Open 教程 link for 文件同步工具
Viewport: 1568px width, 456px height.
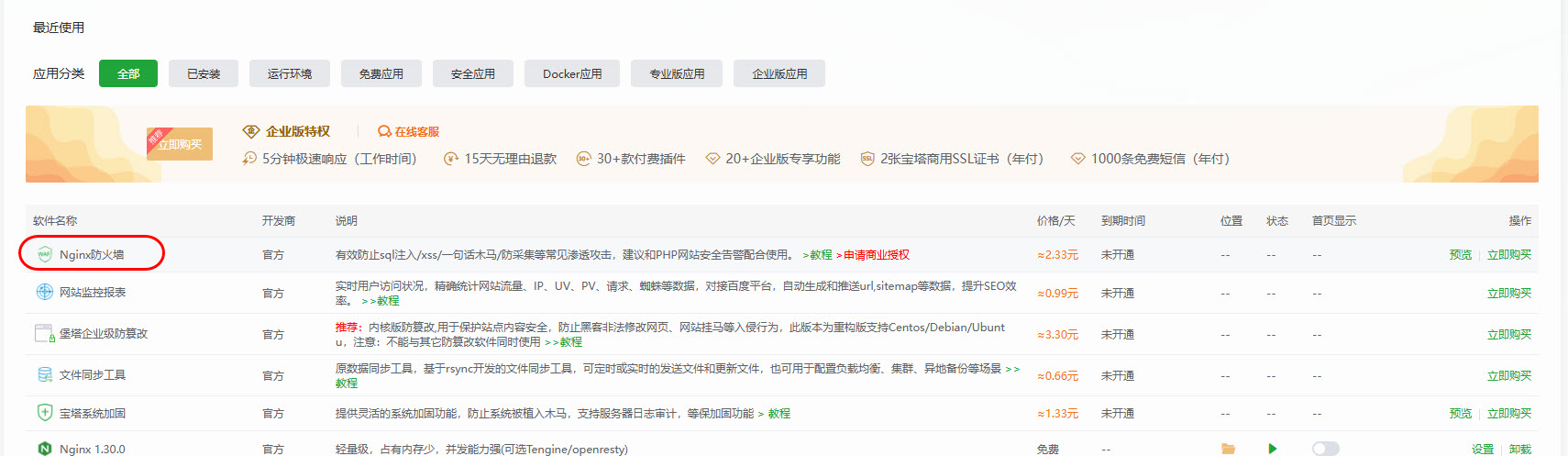(x=347, y=383)
